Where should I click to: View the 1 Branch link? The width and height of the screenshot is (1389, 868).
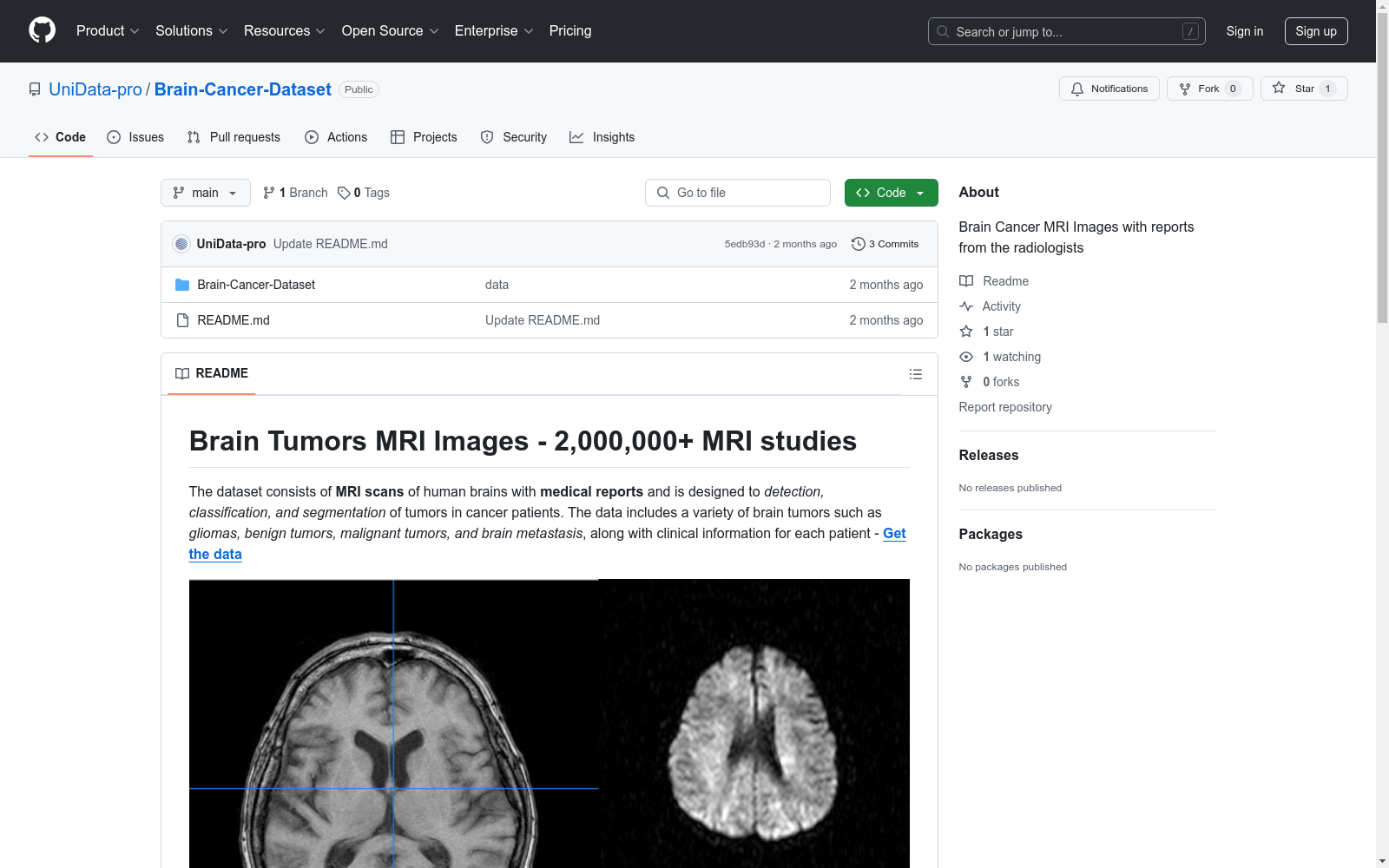(295, 193)
